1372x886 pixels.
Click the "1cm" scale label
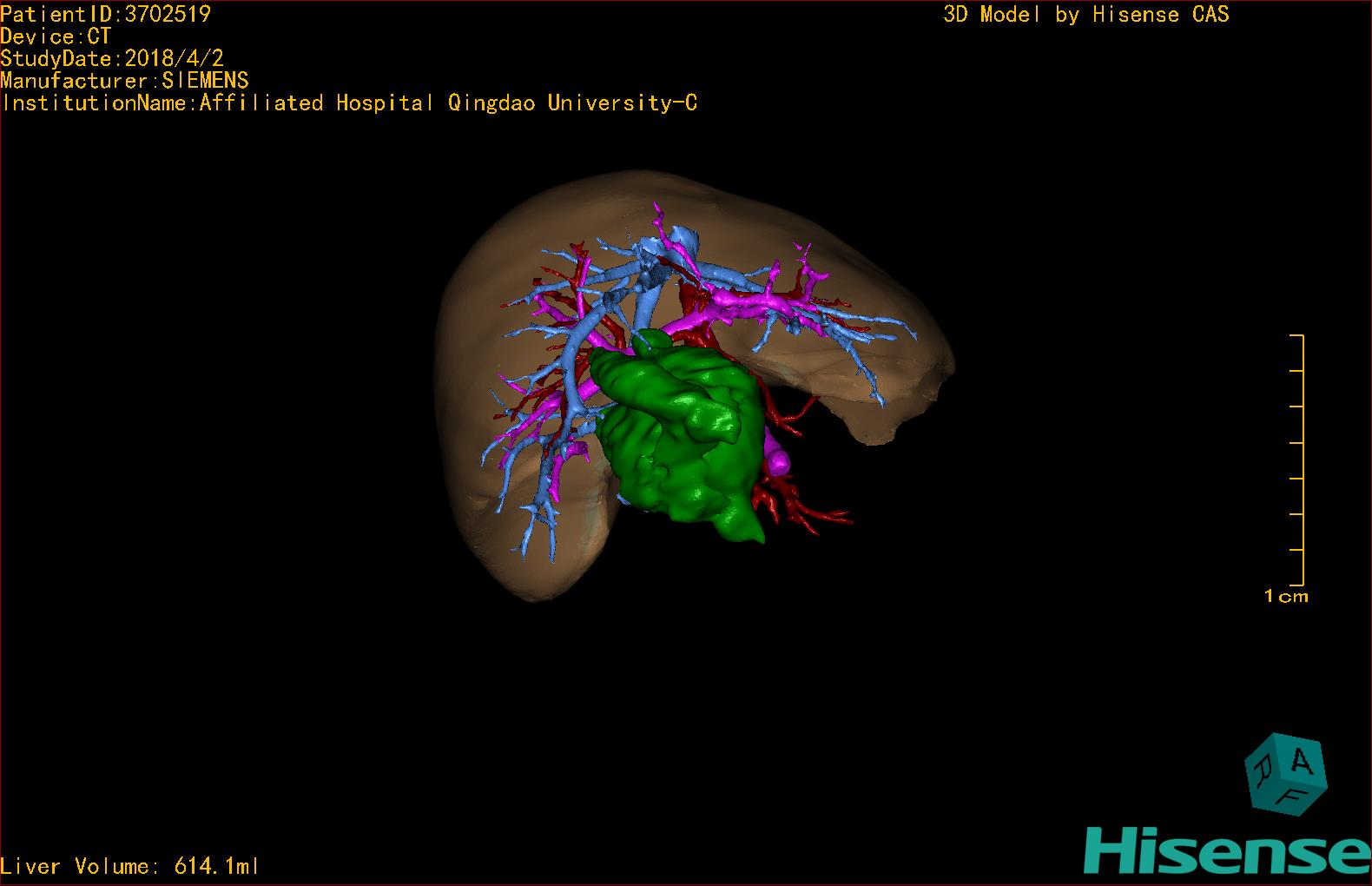(x=1286, y=596)
